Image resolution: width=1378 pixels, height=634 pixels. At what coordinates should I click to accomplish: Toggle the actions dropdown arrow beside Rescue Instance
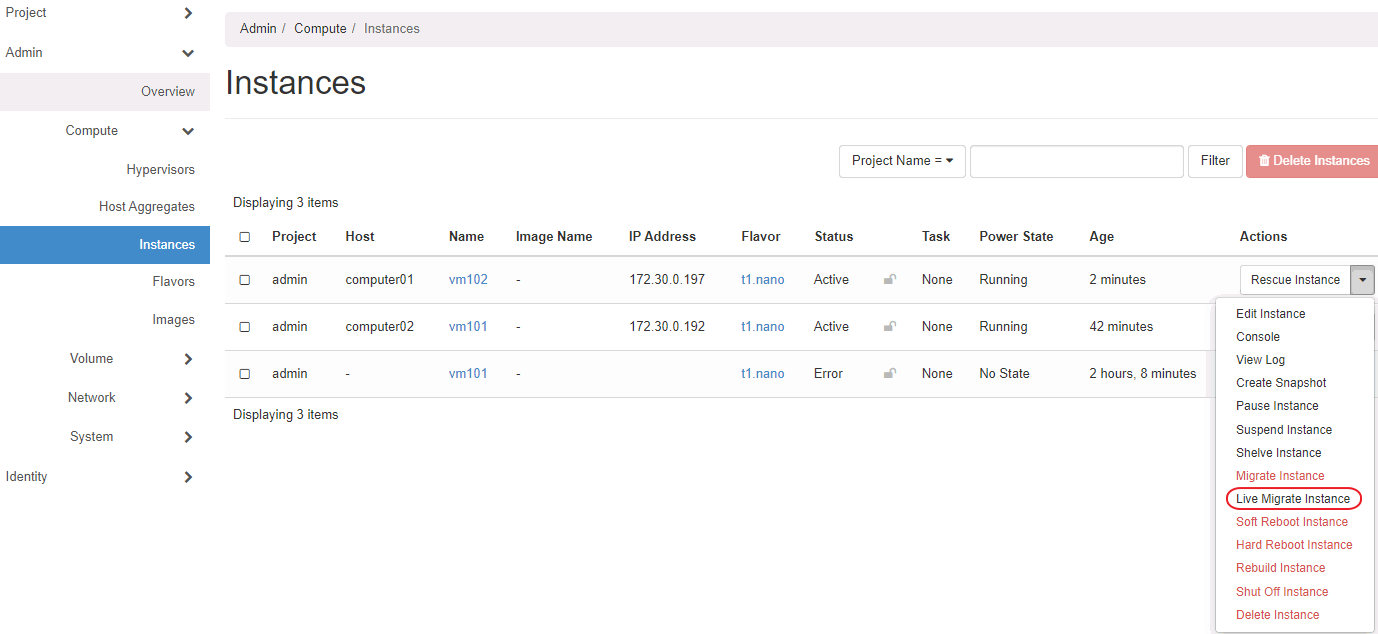tap(1362, 280)
